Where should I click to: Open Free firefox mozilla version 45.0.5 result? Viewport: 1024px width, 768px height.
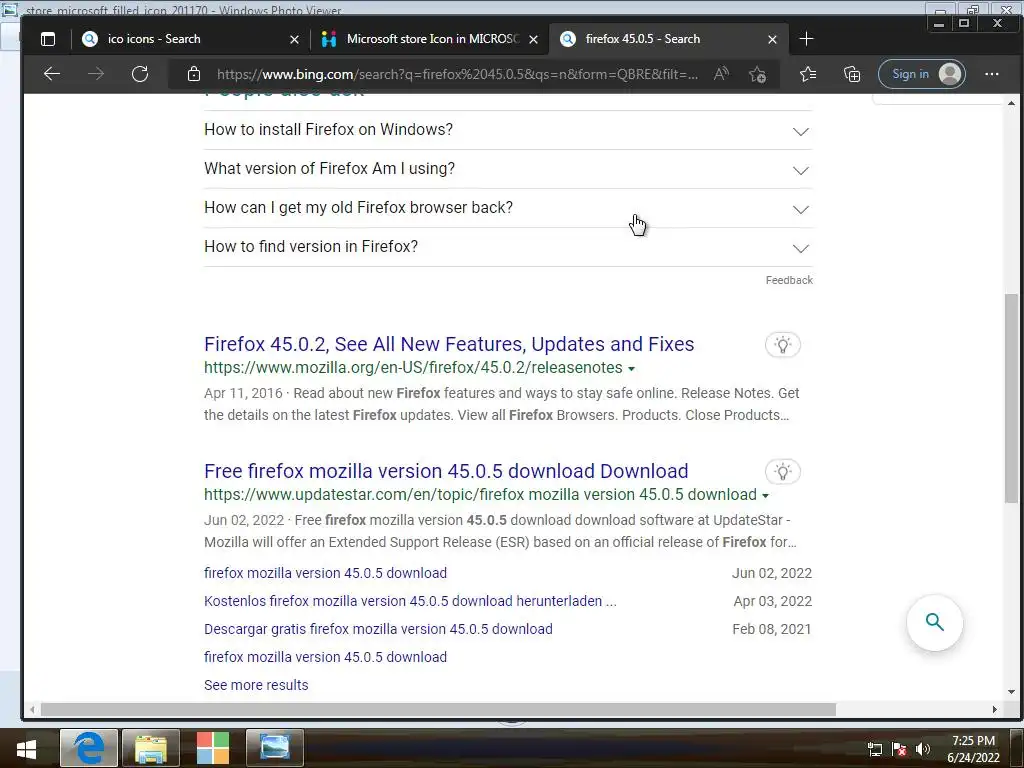[446, 471]
